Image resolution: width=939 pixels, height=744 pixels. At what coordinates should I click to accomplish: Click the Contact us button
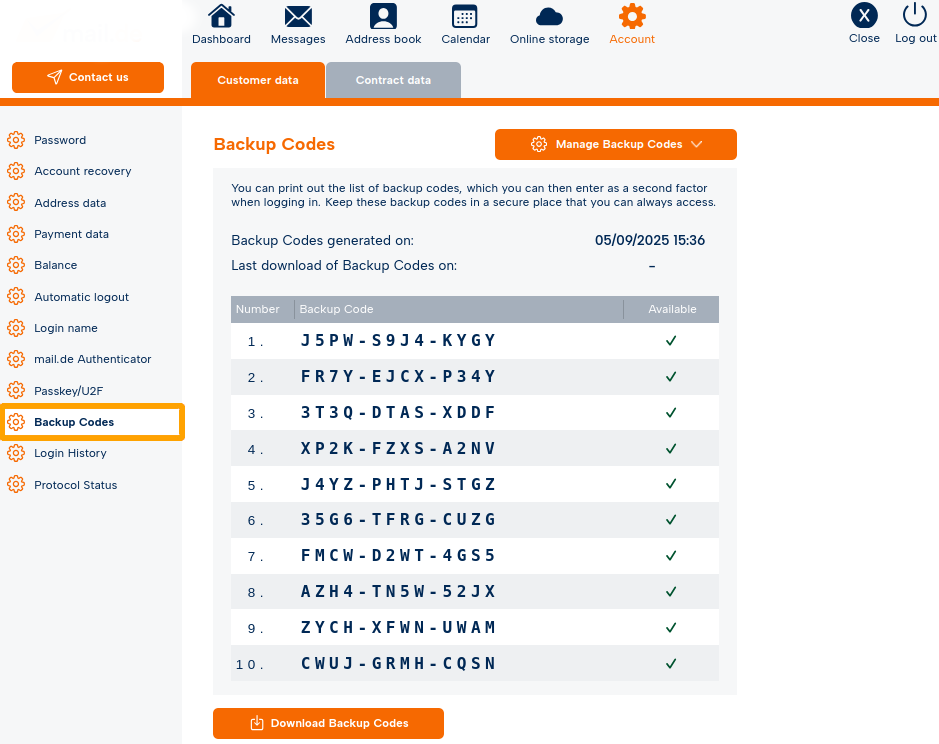[x=88, y=77]
